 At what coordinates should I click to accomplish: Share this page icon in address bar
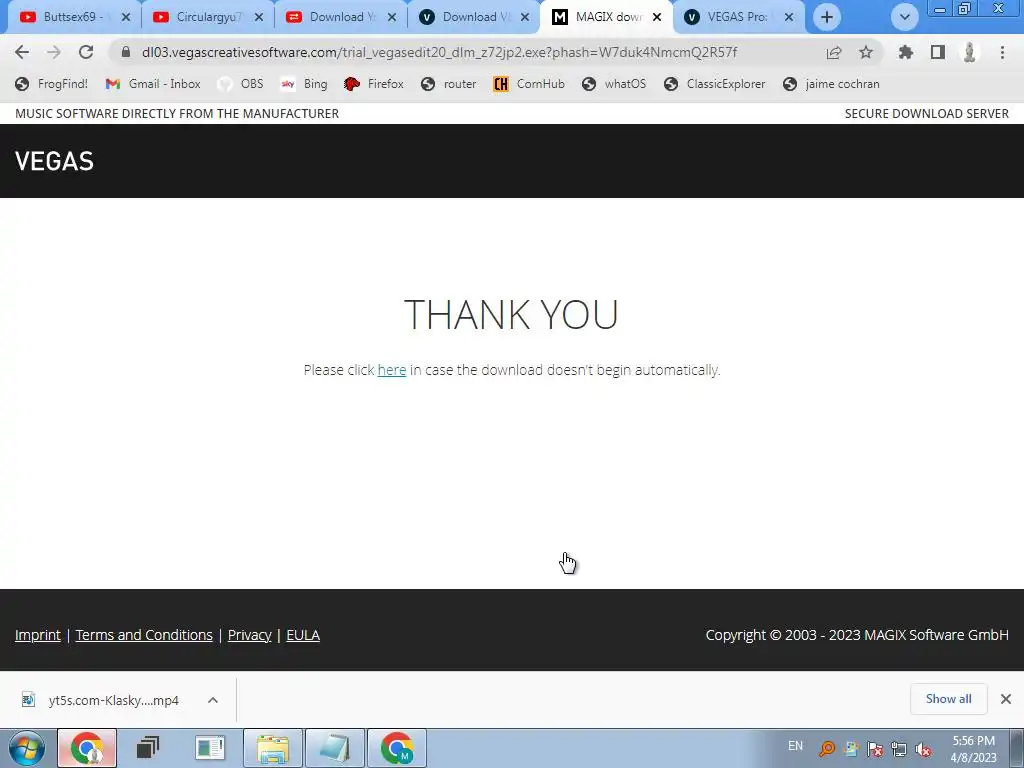pyautogui.click(x=834, y=52)
